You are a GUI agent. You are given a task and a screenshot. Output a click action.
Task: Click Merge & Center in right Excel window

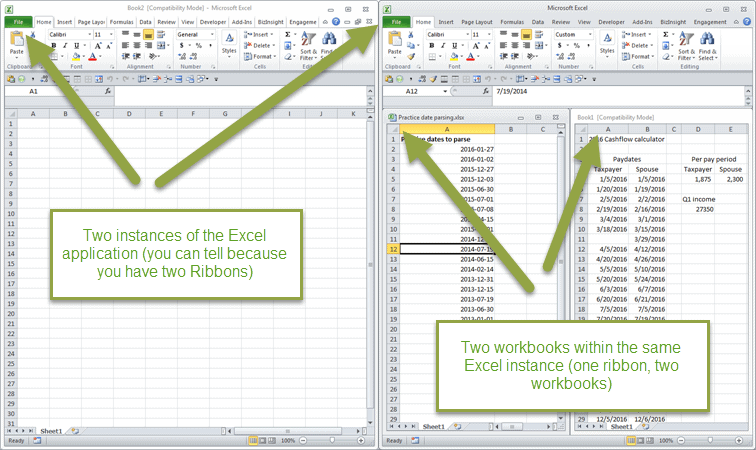pos(539,45)
